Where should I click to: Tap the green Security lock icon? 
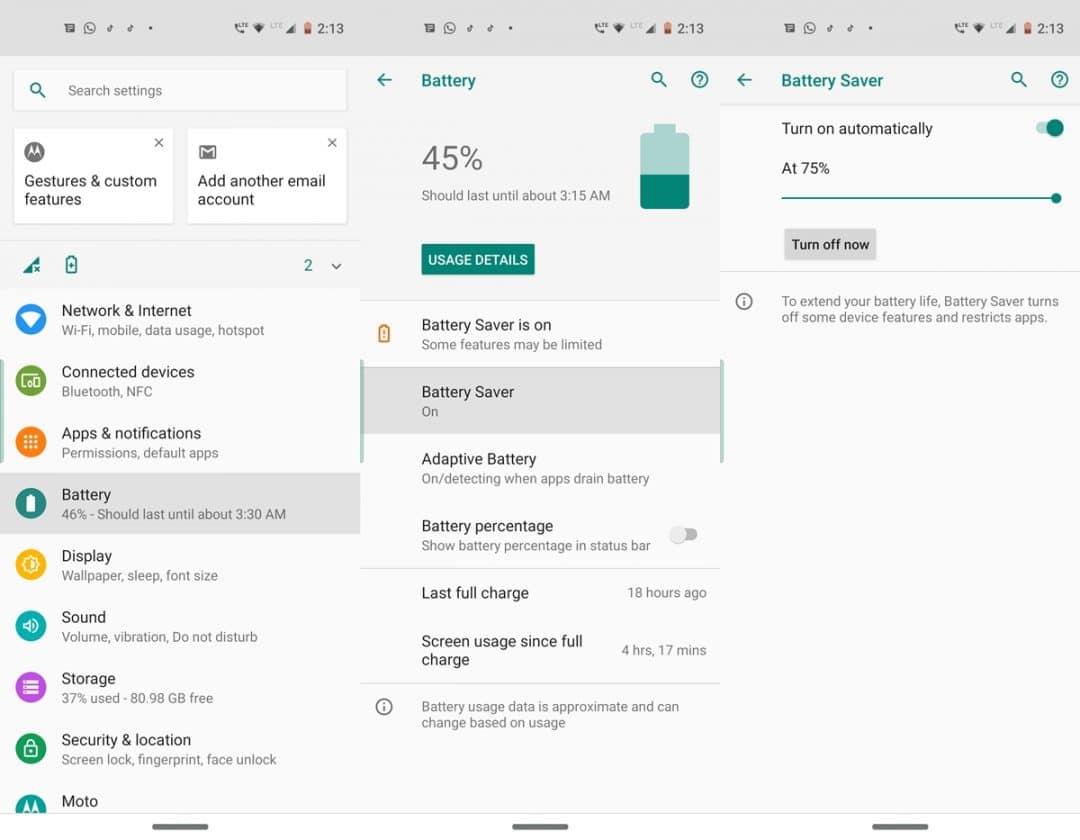tap(31, 748)
